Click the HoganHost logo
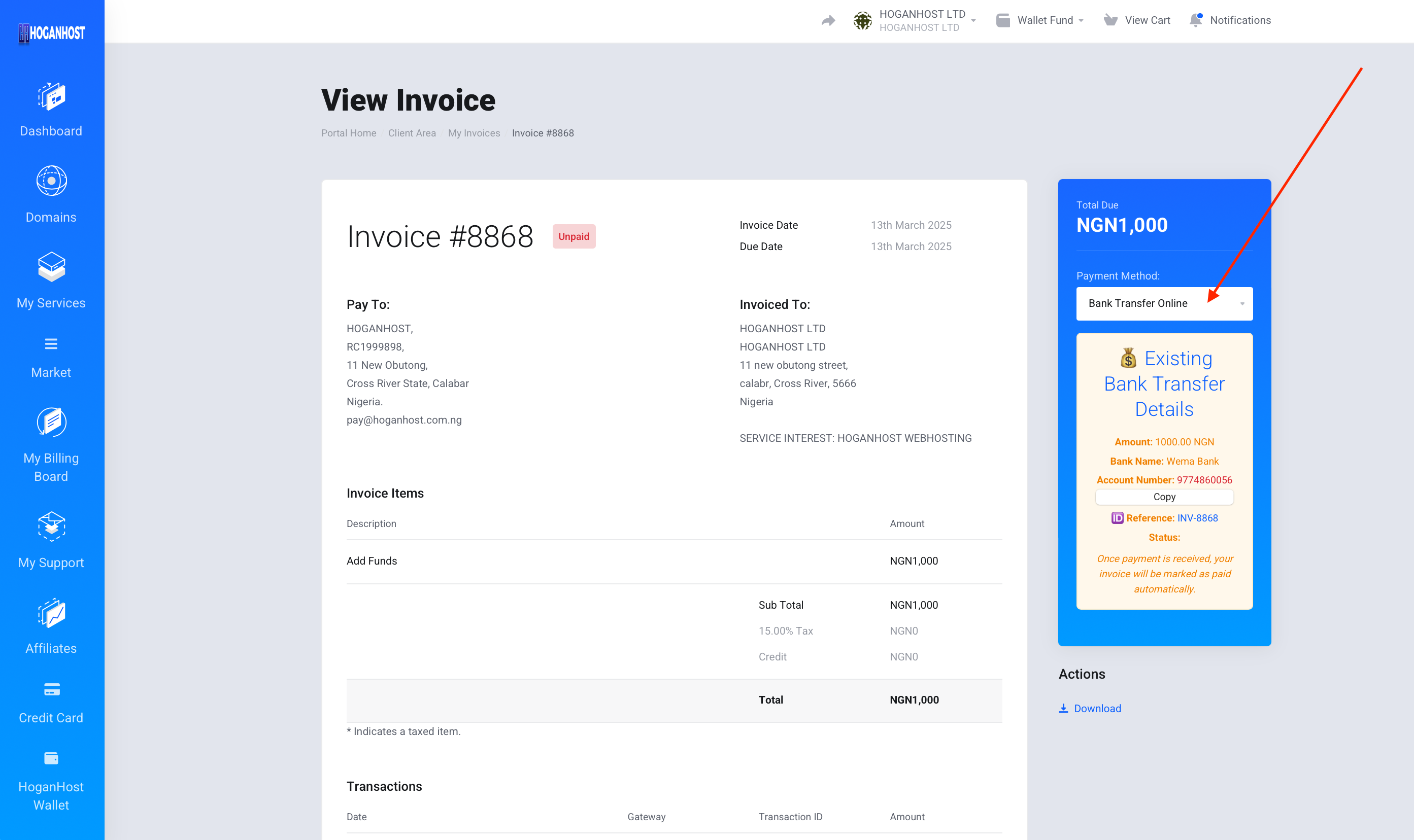The height and width of the screenshot is (840, 1414). point(52,33)
